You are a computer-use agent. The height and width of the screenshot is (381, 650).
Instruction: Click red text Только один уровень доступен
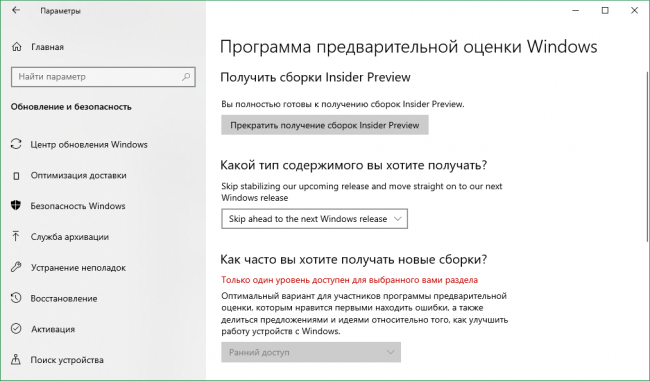pyautogui.click(x=349, y=280)
